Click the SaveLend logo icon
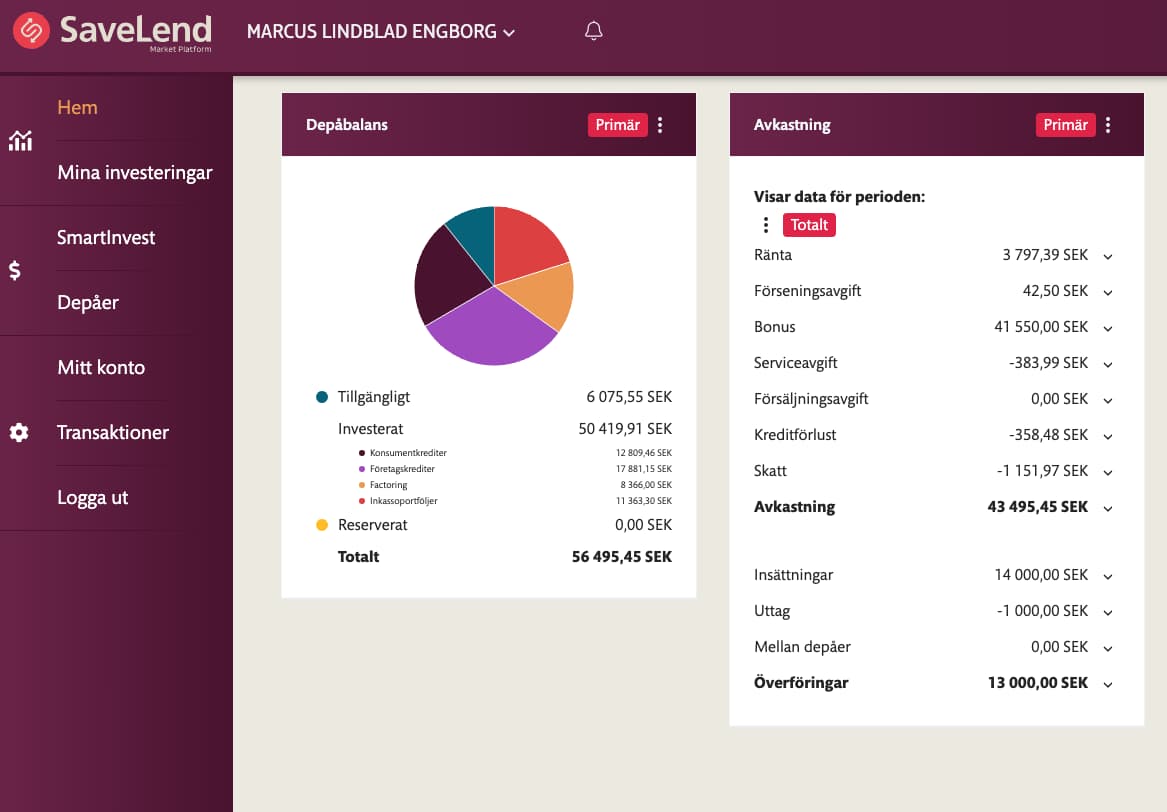1167x812 pixels. 31,31
